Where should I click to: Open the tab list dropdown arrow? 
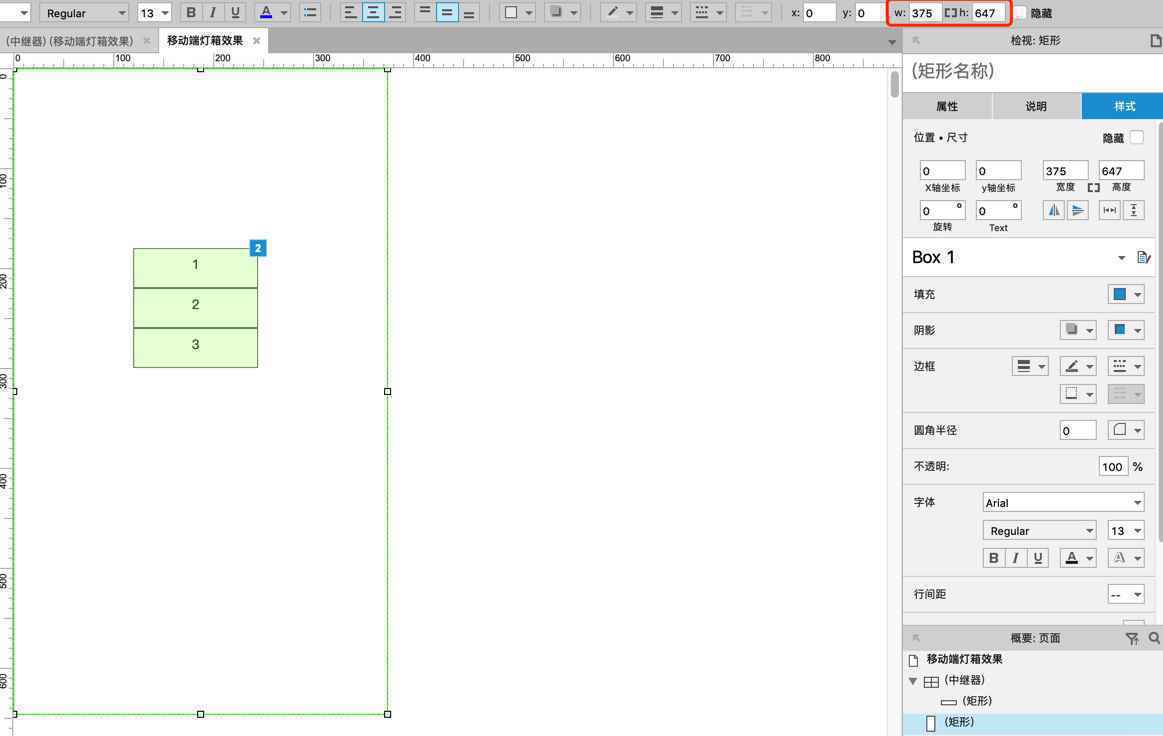pos(892,42)
